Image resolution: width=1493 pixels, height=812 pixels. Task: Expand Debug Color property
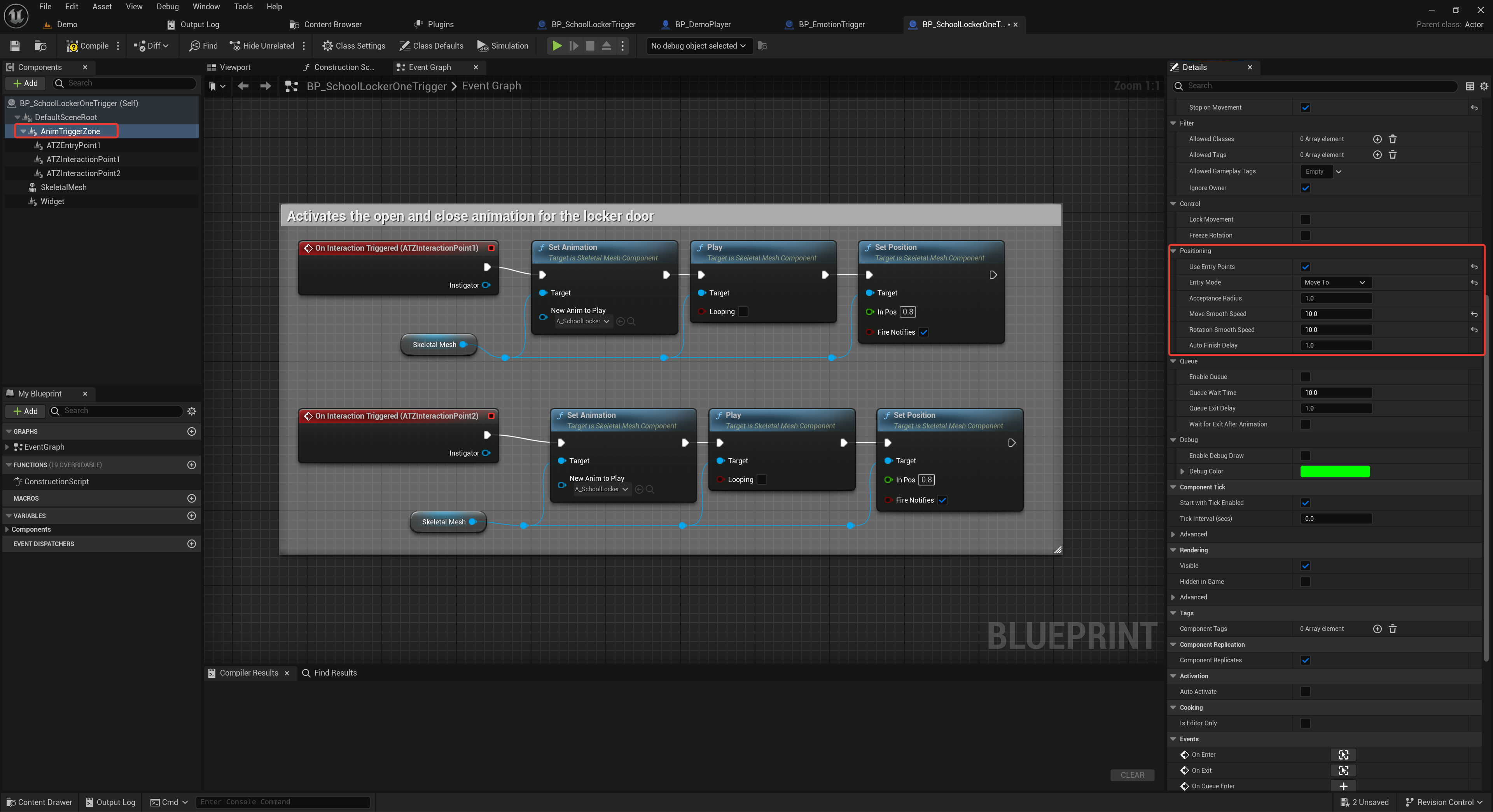point(1182,471)
